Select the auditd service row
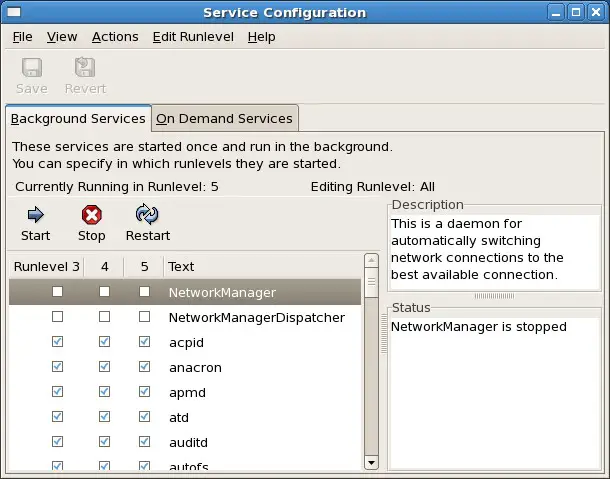Viewport: 610px width, 479px height. 185,442
